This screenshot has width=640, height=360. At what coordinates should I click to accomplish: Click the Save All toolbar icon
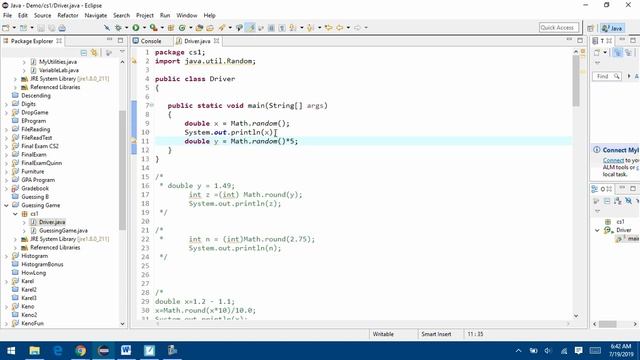point(51,28)
